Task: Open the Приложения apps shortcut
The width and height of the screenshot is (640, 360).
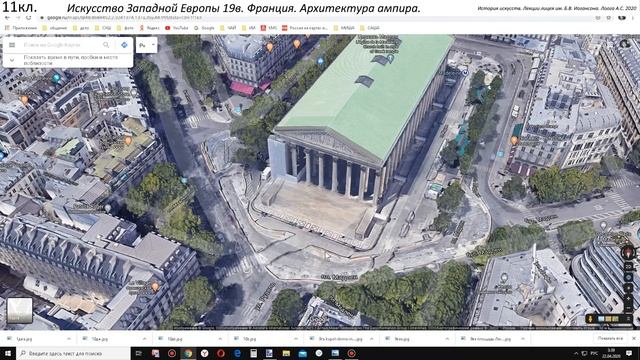Action: point(20,28)
